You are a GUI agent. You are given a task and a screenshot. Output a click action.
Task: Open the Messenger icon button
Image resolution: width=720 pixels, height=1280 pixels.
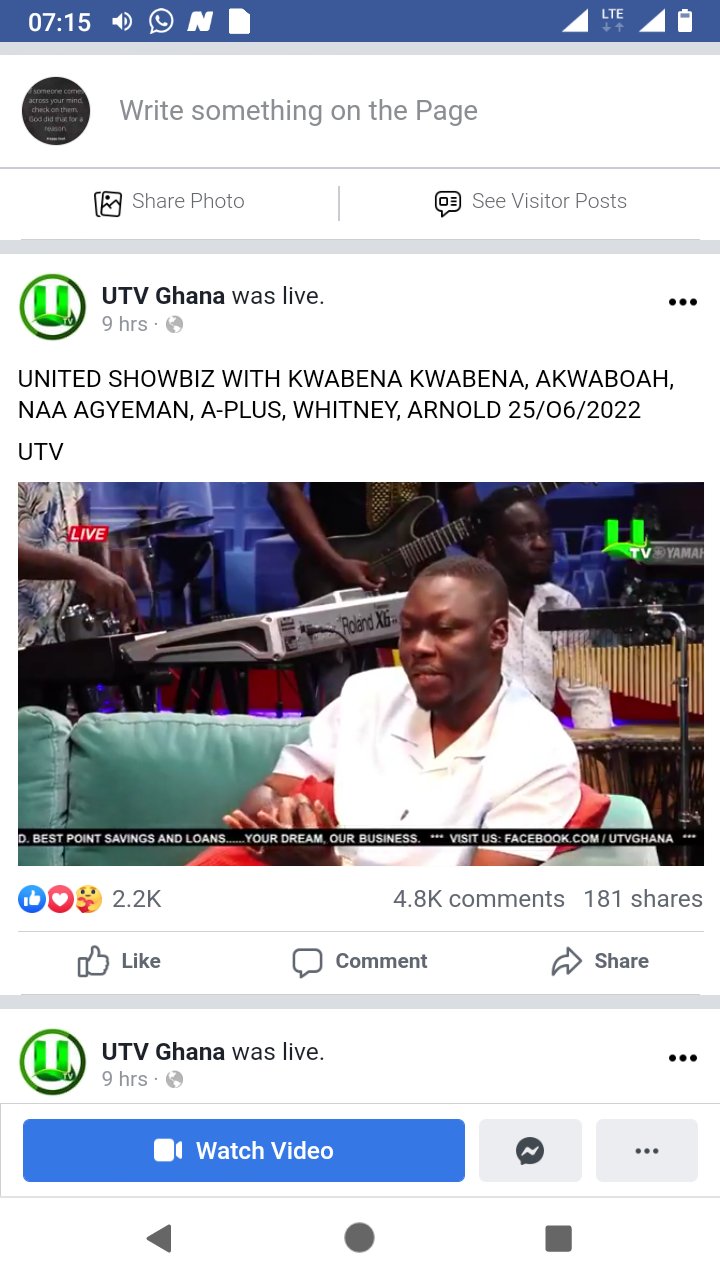(x=530, y=1151)
